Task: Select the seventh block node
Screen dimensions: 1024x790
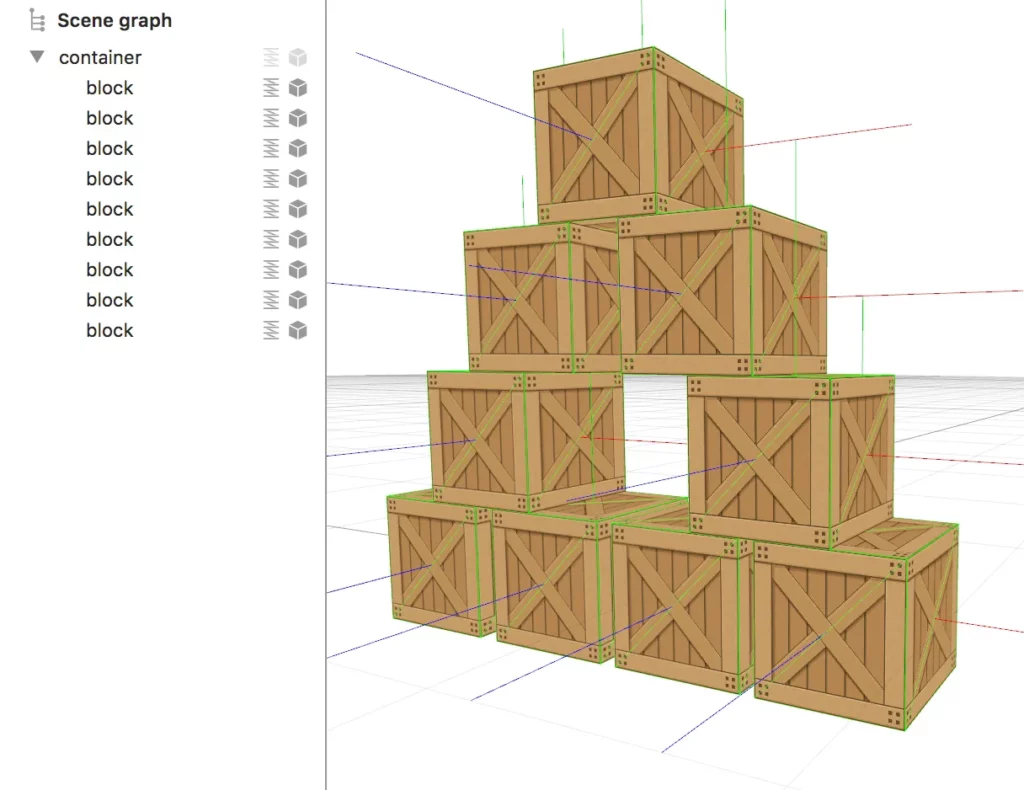Action: pyautogui.click(x=110, y=270)
